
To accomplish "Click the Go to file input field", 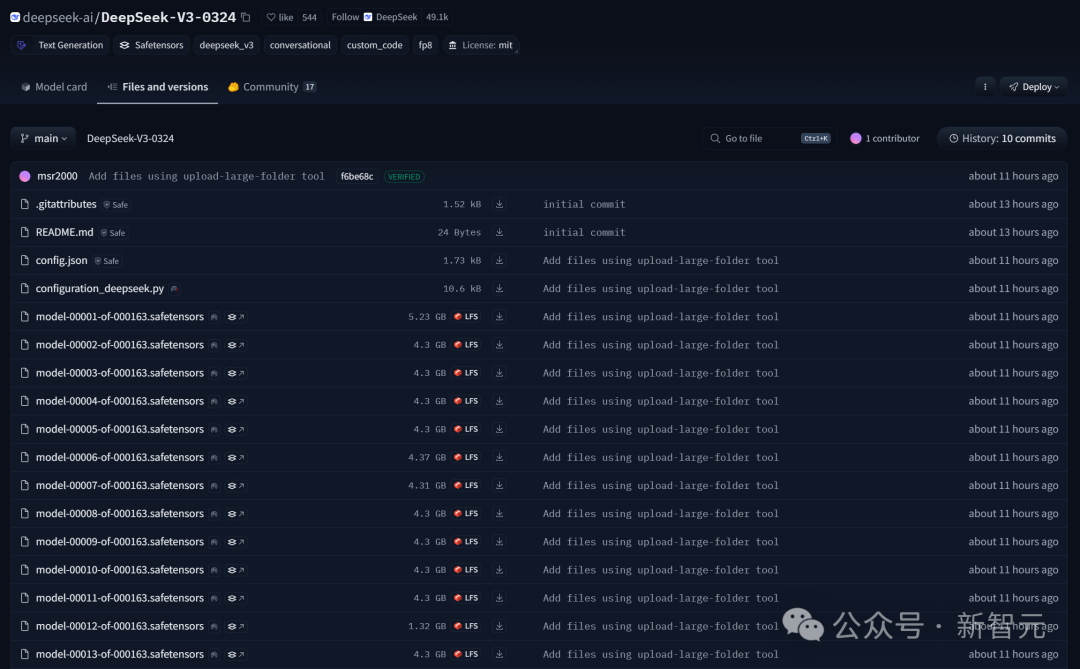I will [770, 138].
